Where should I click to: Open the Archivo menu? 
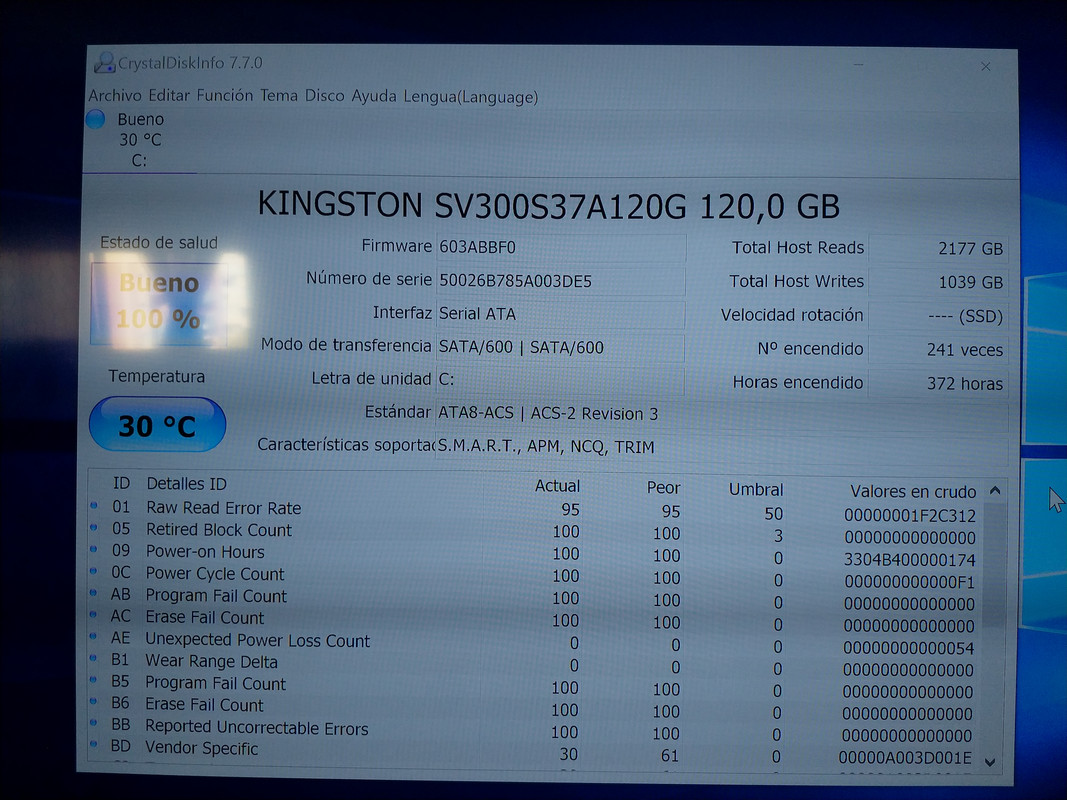[x=114, y=95]
